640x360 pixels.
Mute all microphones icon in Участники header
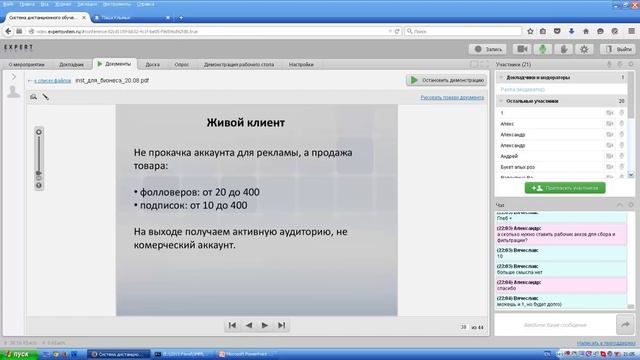coord(609,64)
